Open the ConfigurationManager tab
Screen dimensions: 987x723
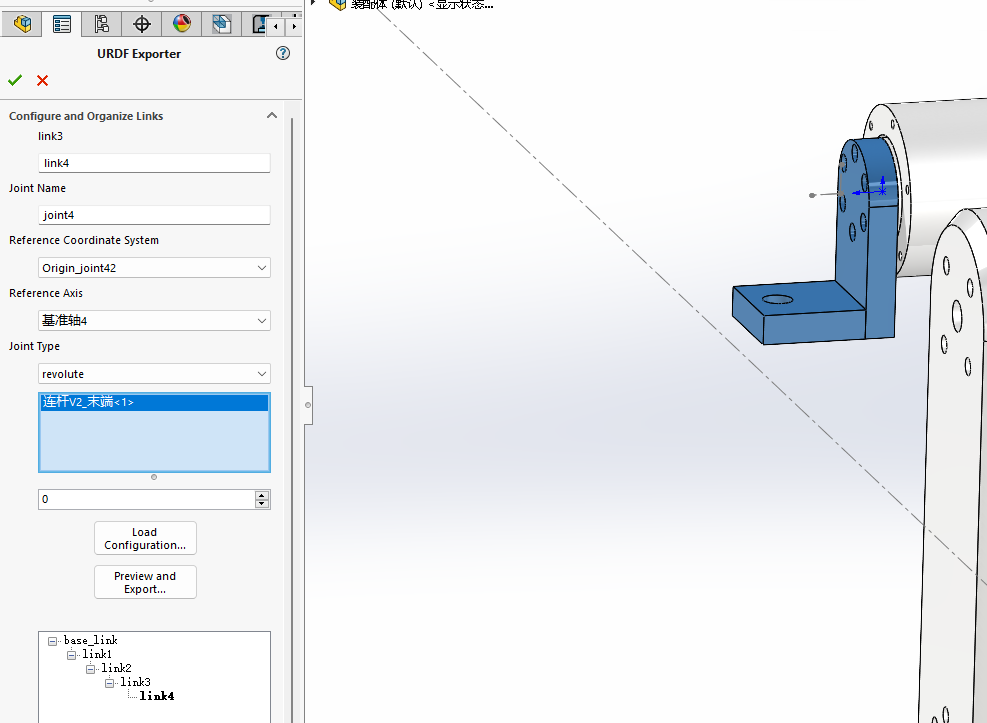click(x=101, y=25)
